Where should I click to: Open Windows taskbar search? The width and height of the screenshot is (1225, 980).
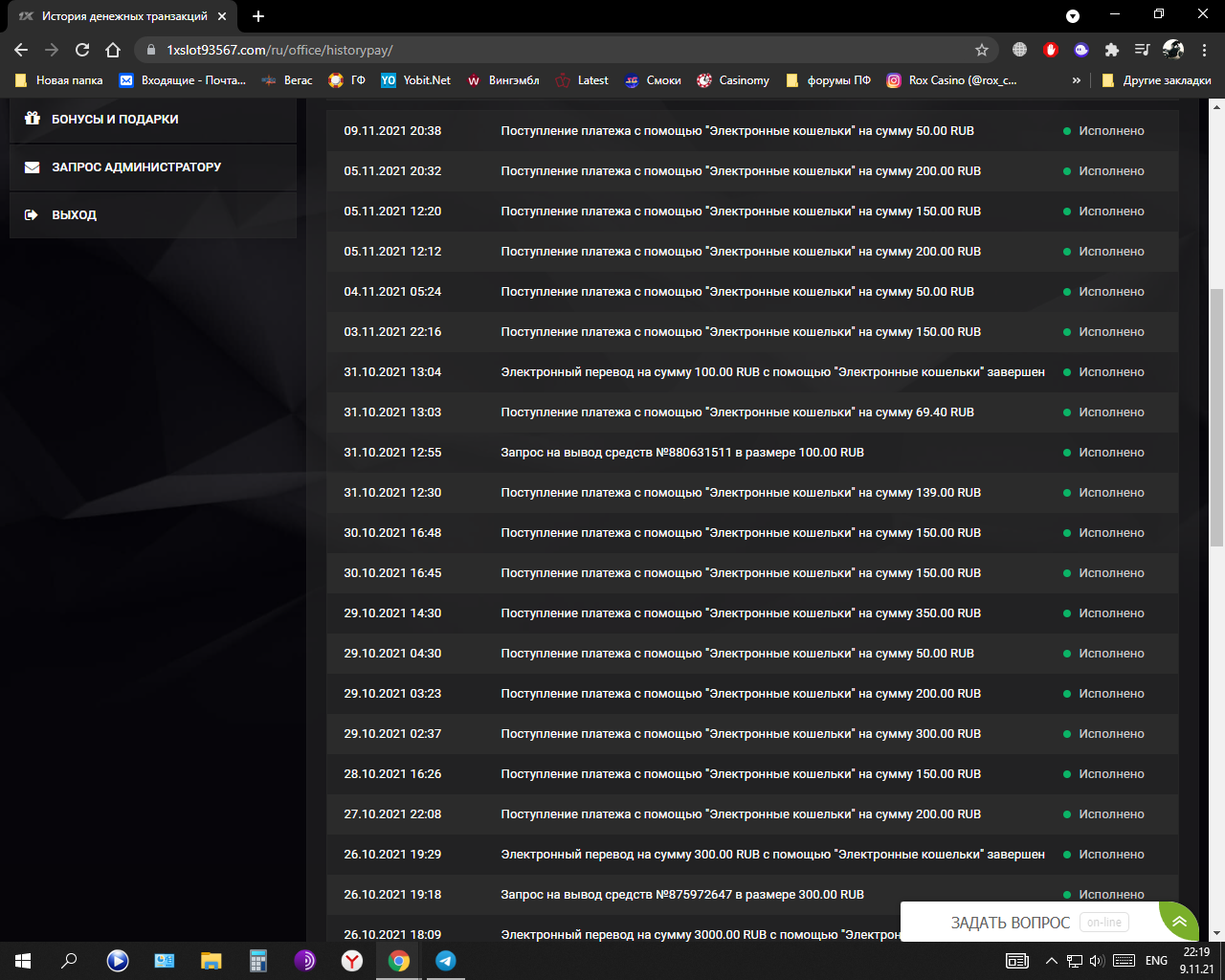click(69, 961)
